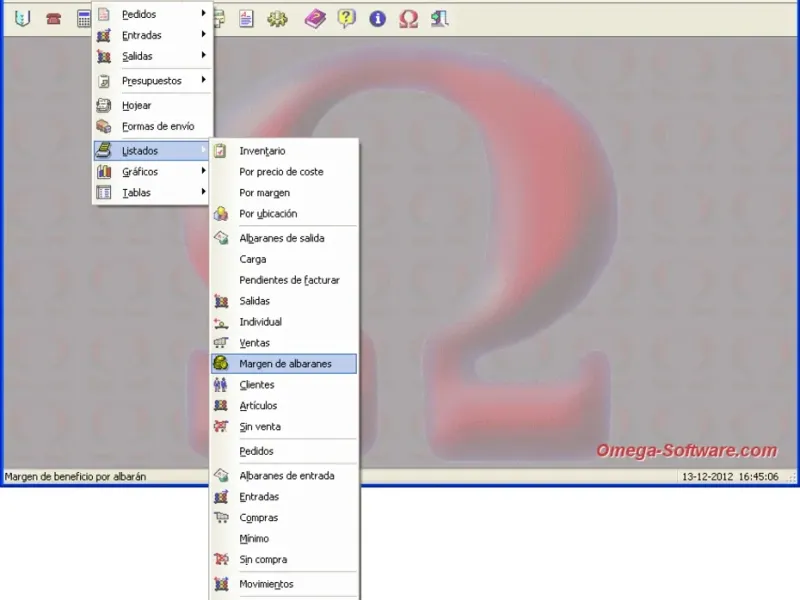Click the shield icon in the toolbar
The image size is (800, 600).
[22, 19]
